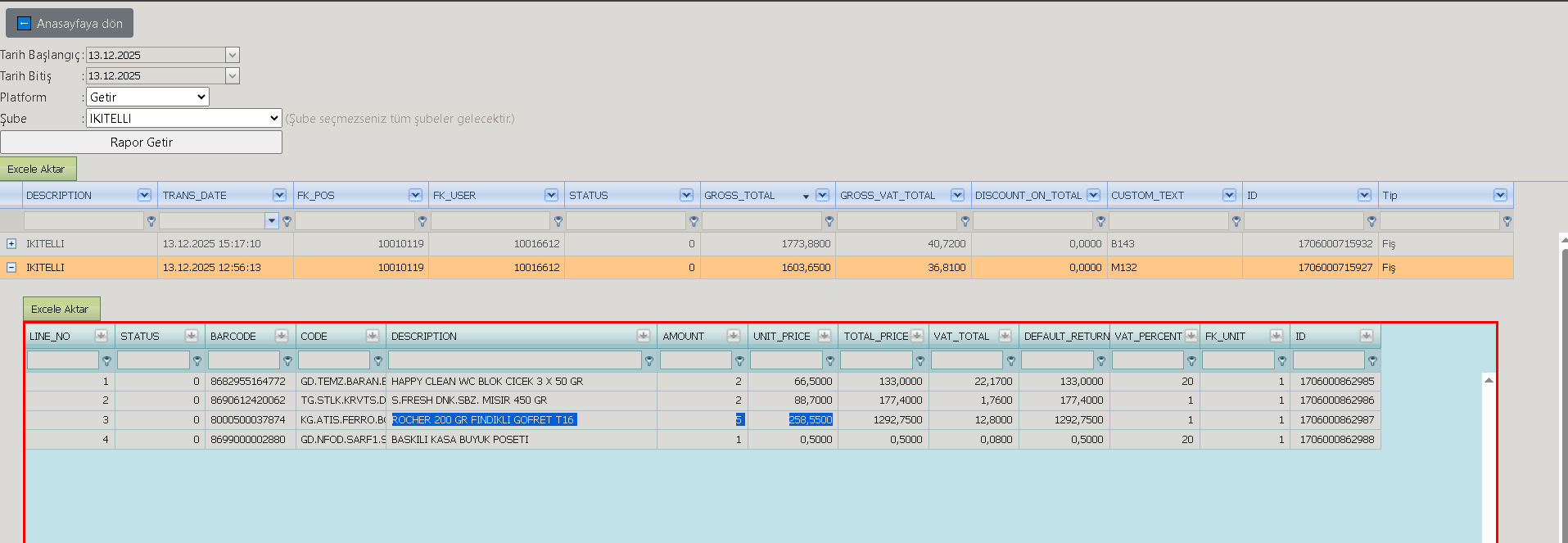The width and height of the screenshot is (1568, 543).
Task: Click the detail grid scroll-up arrow
Action: (1489, 380)
